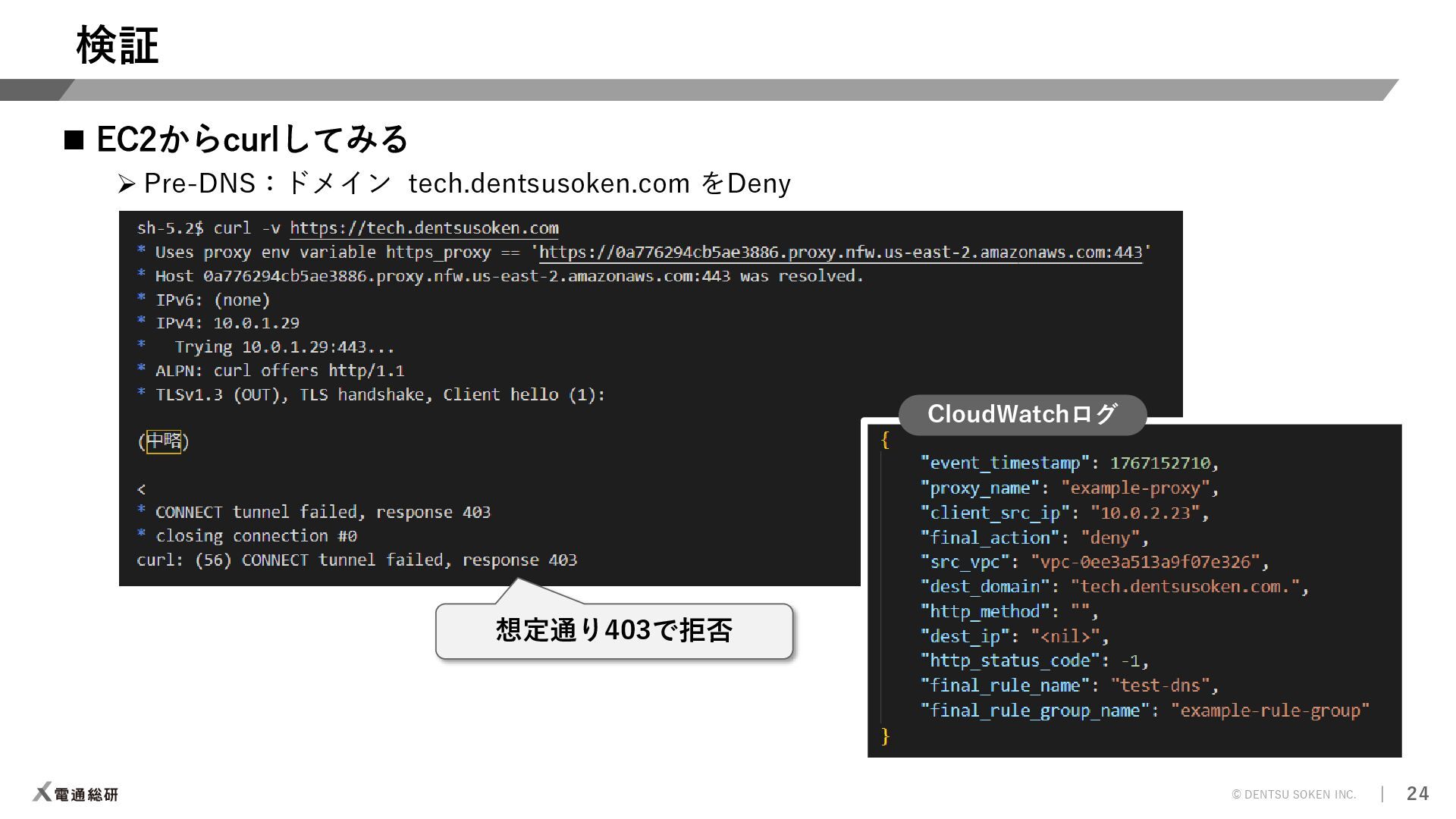1456x819 pixels.
Task: Click the underlined https_proxy URL in terminal
Action: pos(840,253)
